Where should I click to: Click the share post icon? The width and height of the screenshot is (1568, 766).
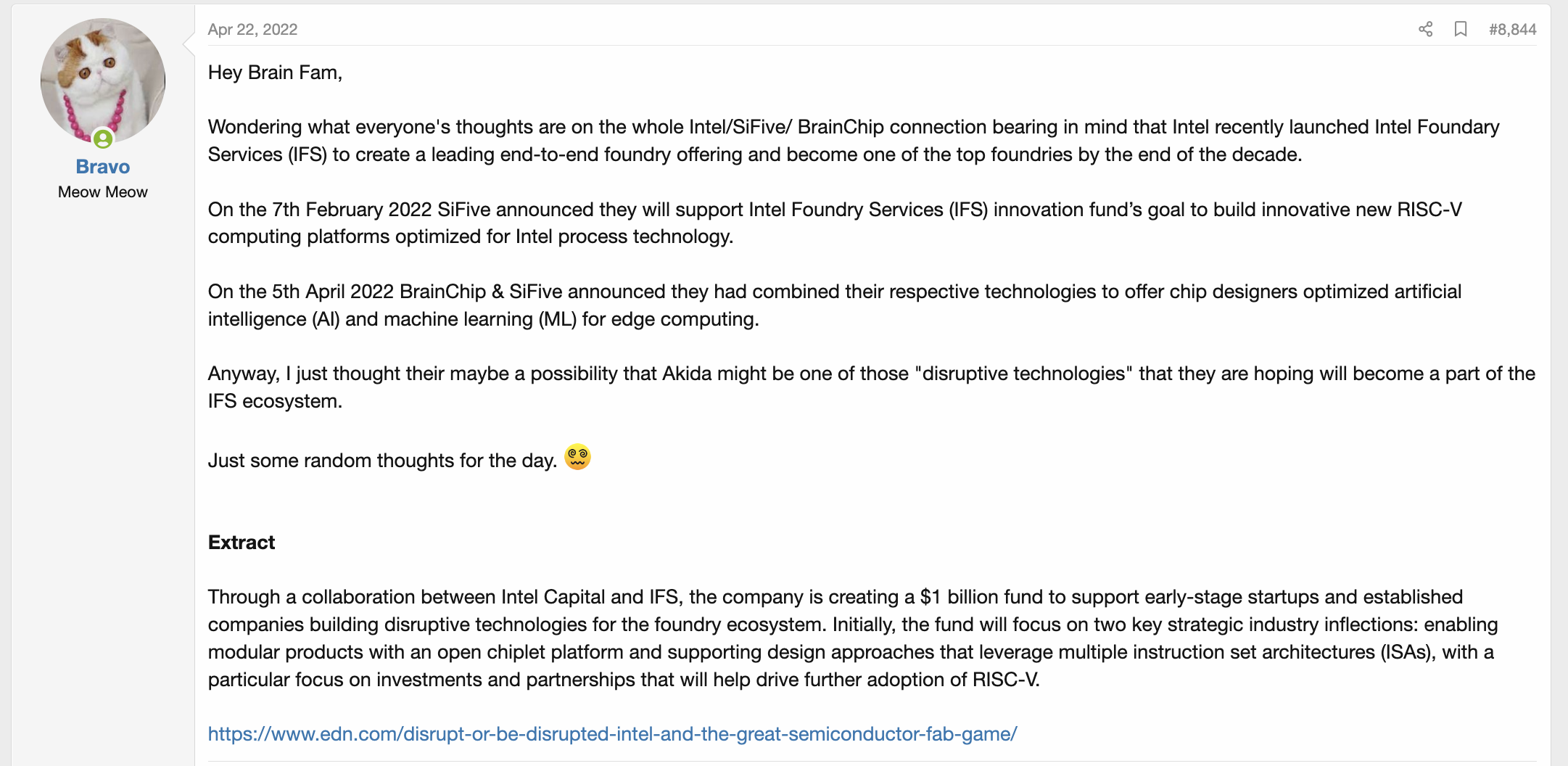pos(1425,29)
